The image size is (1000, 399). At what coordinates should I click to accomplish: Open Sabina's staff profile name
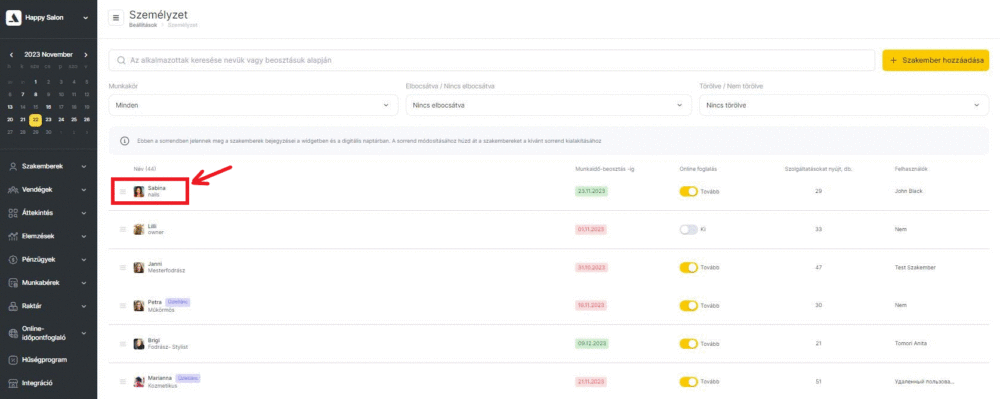(x=157, y=188)
